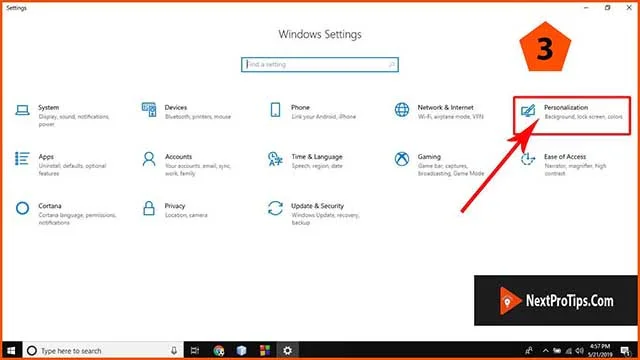Screen dimensions: 640x360
Task: Open the colorful tiles app in taskbar
Action: [x=265, y=351]
